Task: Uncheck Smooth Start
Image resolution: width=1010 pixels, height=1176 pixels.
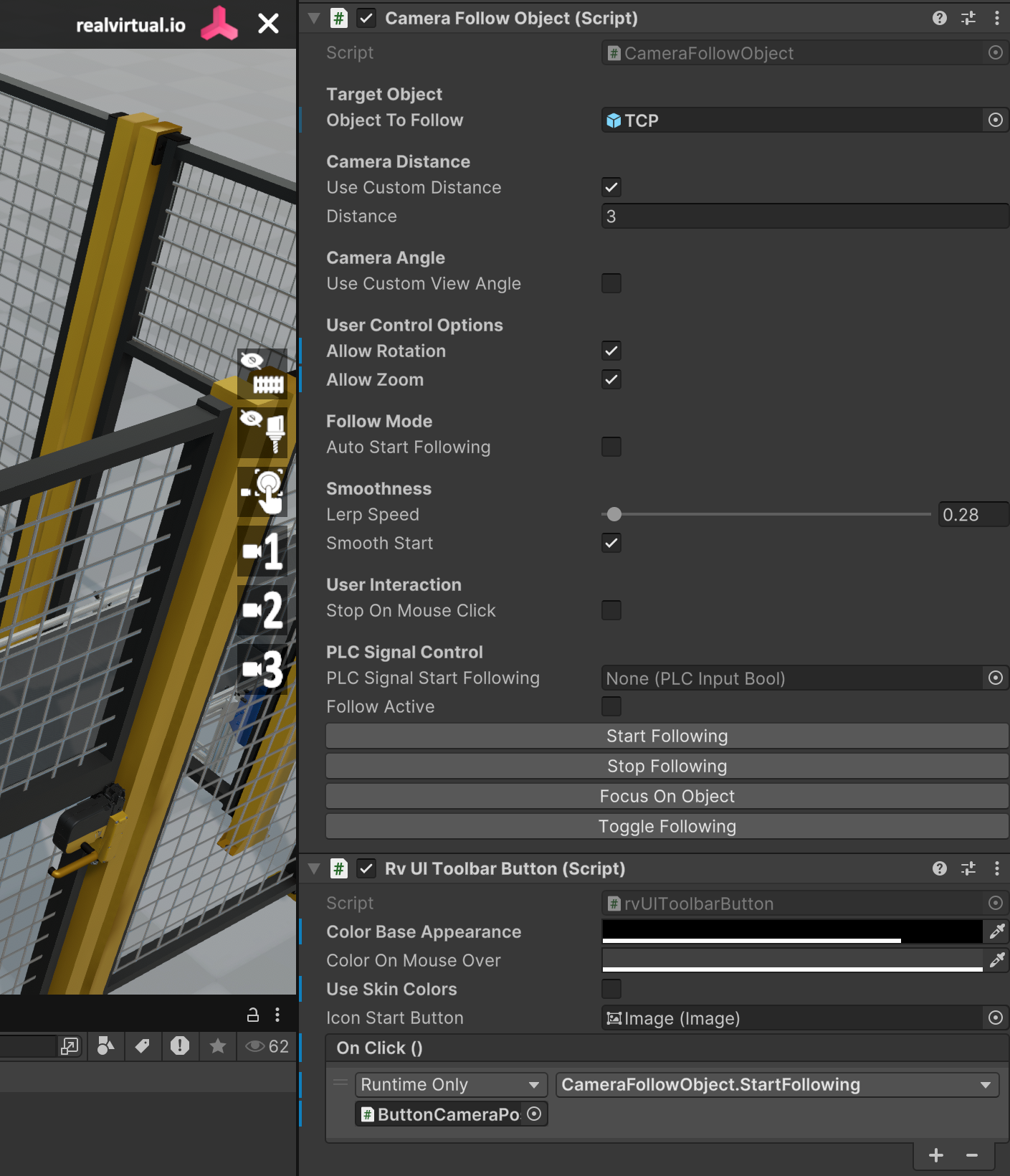Action: (611, 543)
